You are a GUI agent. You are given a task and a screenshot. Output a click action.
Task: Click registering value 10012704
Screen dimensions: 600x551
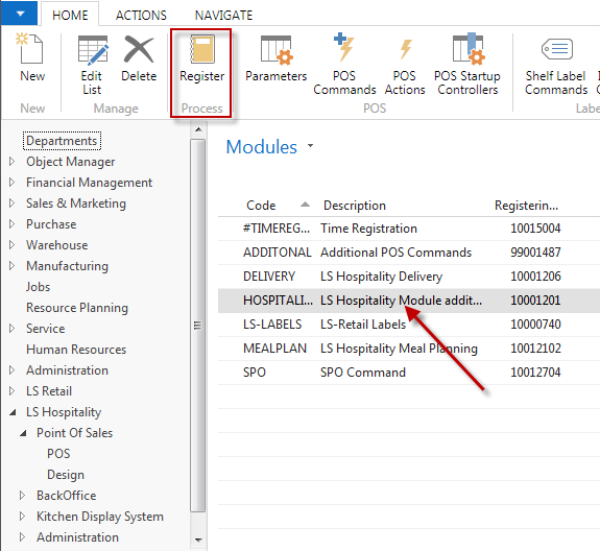535,372
